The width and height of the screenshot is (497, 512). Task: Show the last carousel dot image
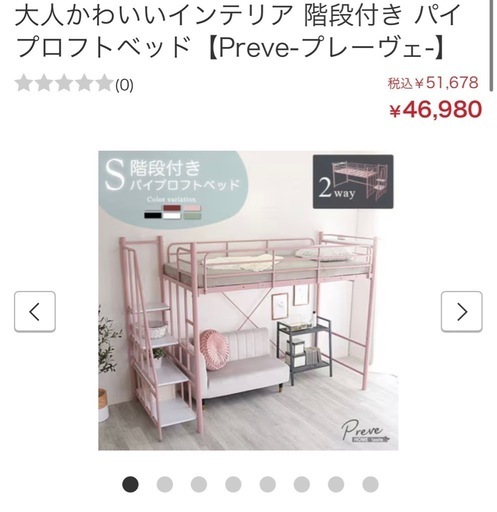(370, 484)
